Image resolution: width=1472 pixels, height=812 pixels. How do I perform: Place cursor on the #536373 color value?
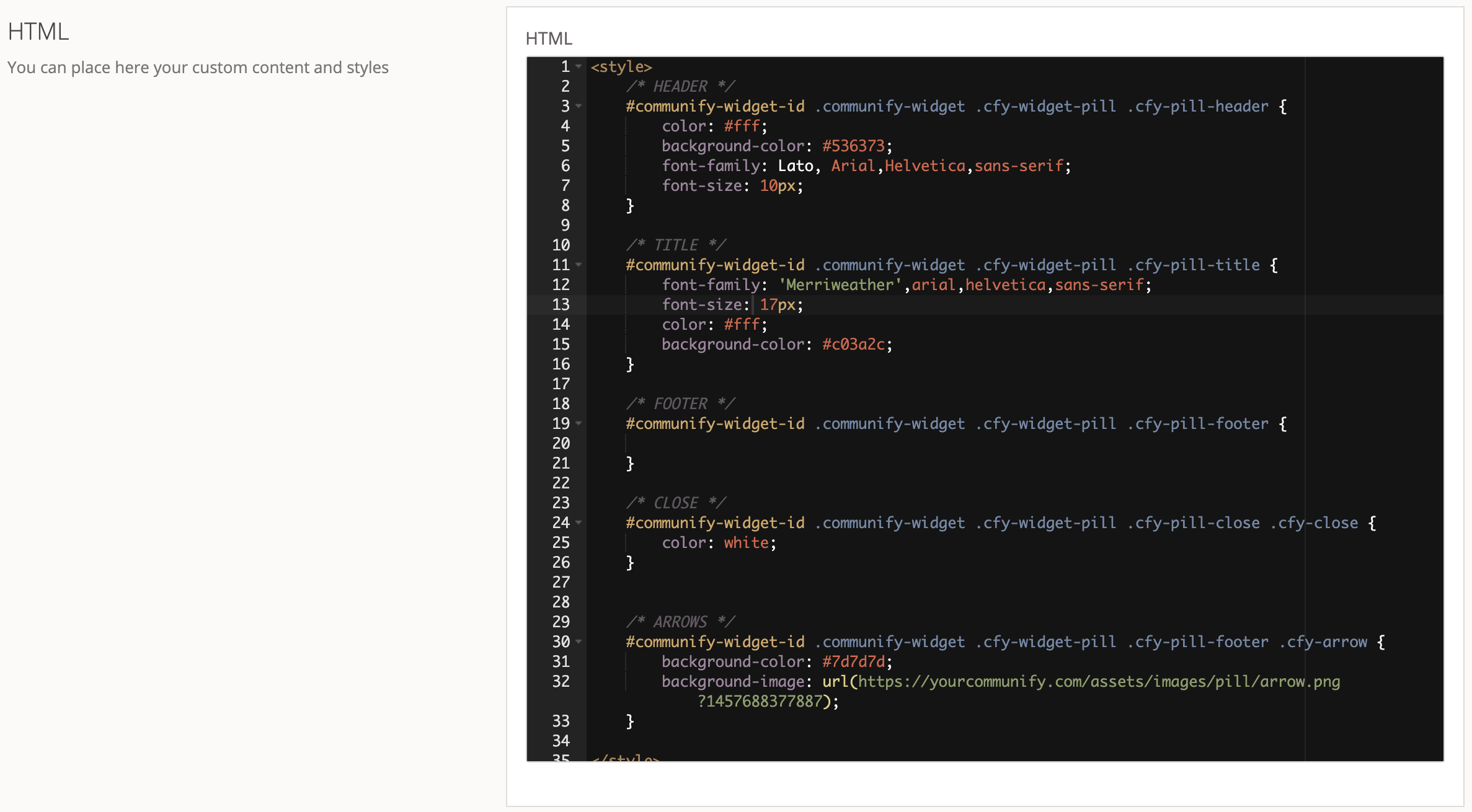click(853, 146)
